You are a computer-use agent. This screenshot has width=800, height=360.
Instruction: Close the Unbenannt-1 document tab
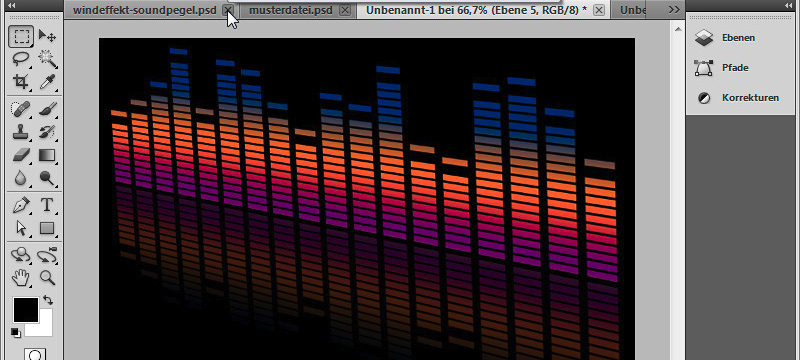coord(599,10)
